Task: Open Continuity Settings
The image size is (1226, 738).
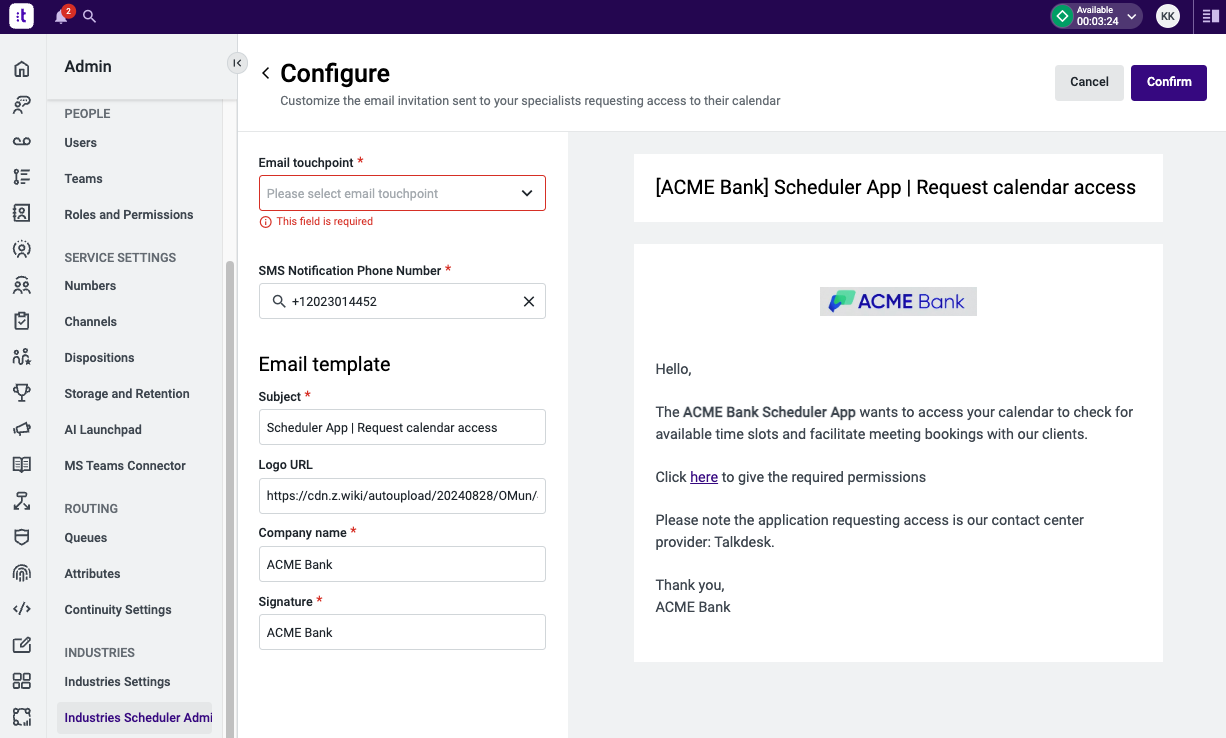Action: (118, 609)
